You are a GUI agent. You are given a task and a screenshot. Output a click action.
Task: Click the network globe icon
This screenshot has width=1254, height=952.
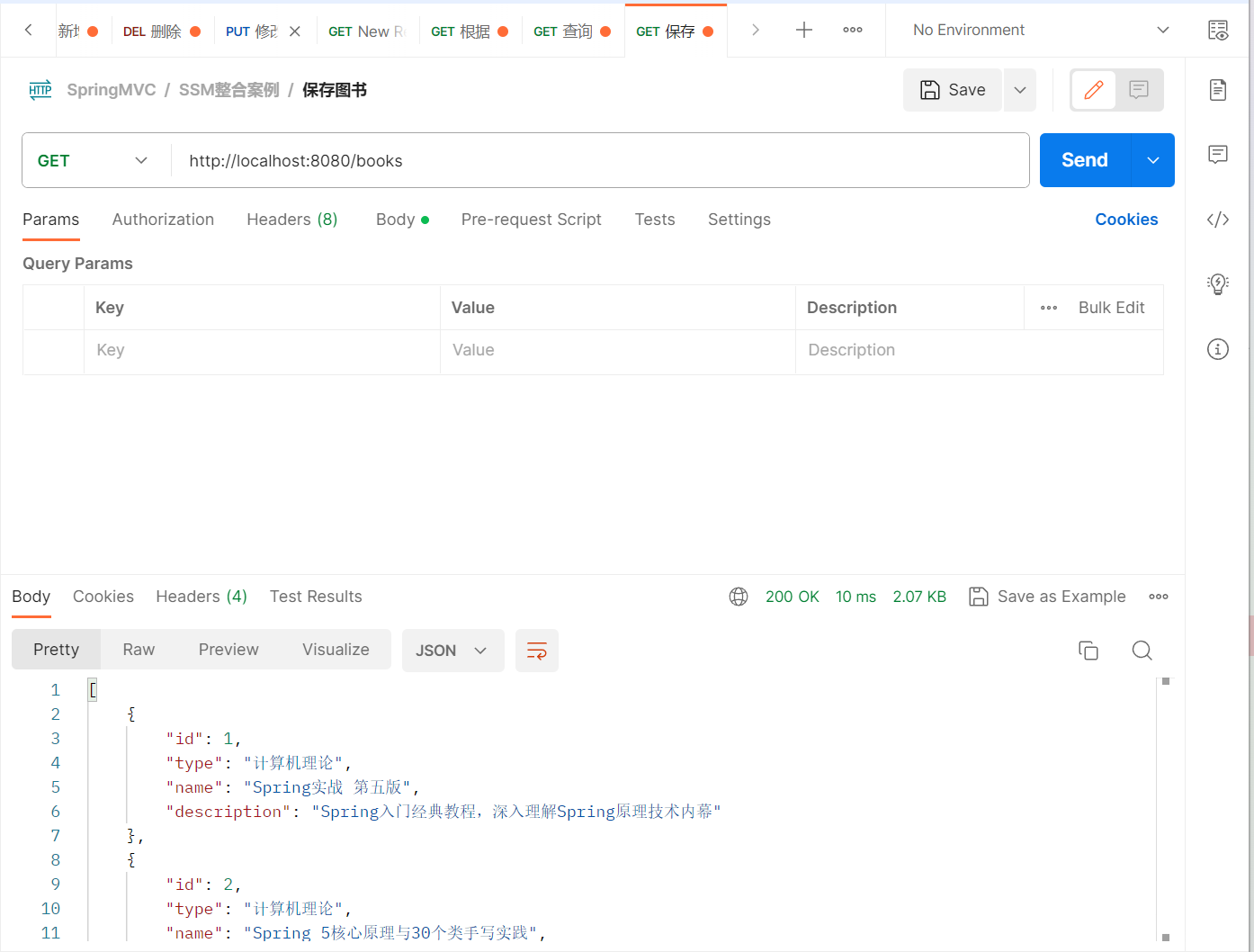click(x=739, y=597)
